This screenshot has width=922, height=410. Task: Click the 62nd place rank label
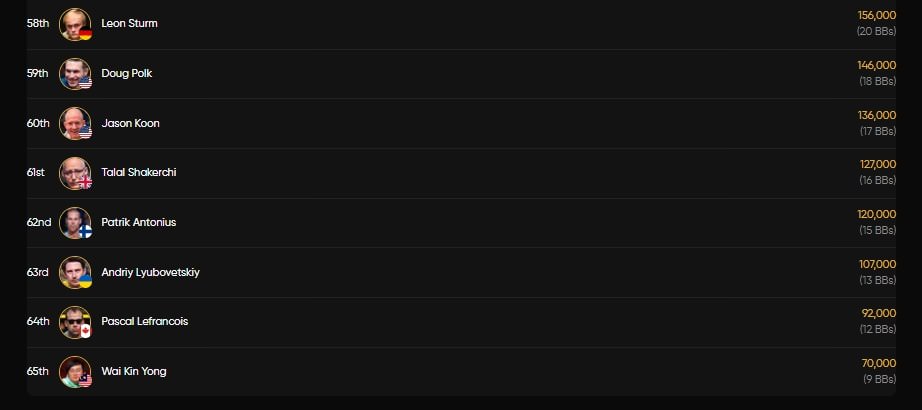click(x=39, y=222)
